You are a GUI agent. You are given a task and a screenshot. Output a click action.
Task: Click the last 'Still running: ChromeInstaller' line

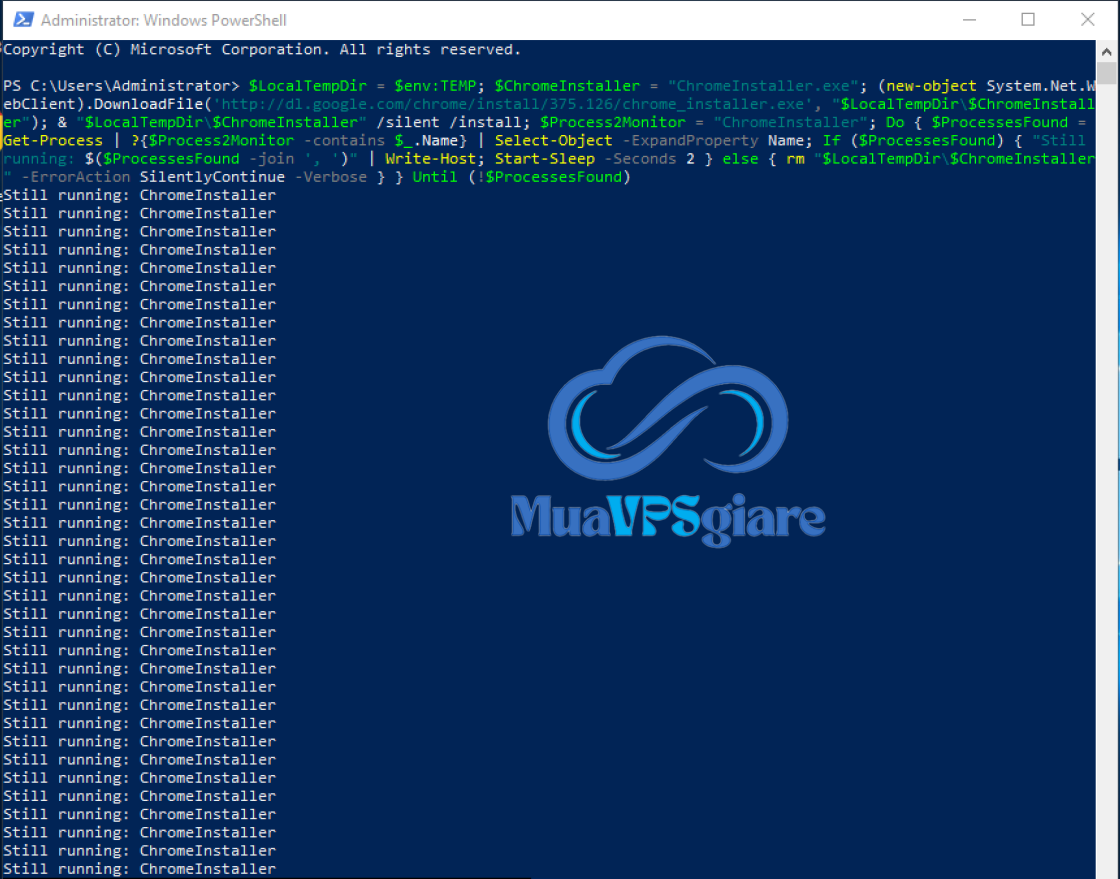pyautogui.click(x=139, y=869)
